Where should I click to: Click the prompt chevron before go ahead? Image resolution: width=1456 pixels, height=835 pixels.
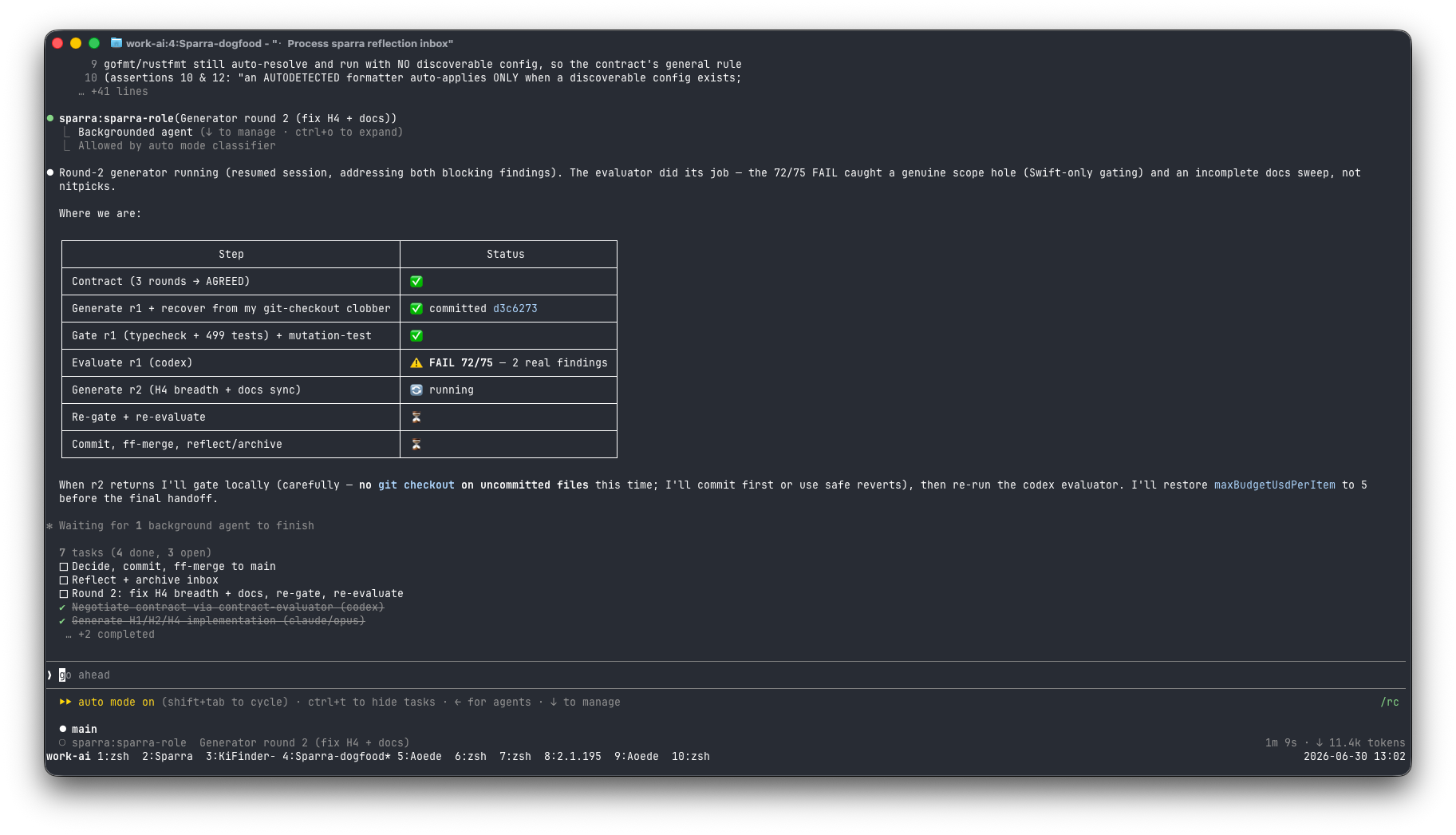point(50,675)
